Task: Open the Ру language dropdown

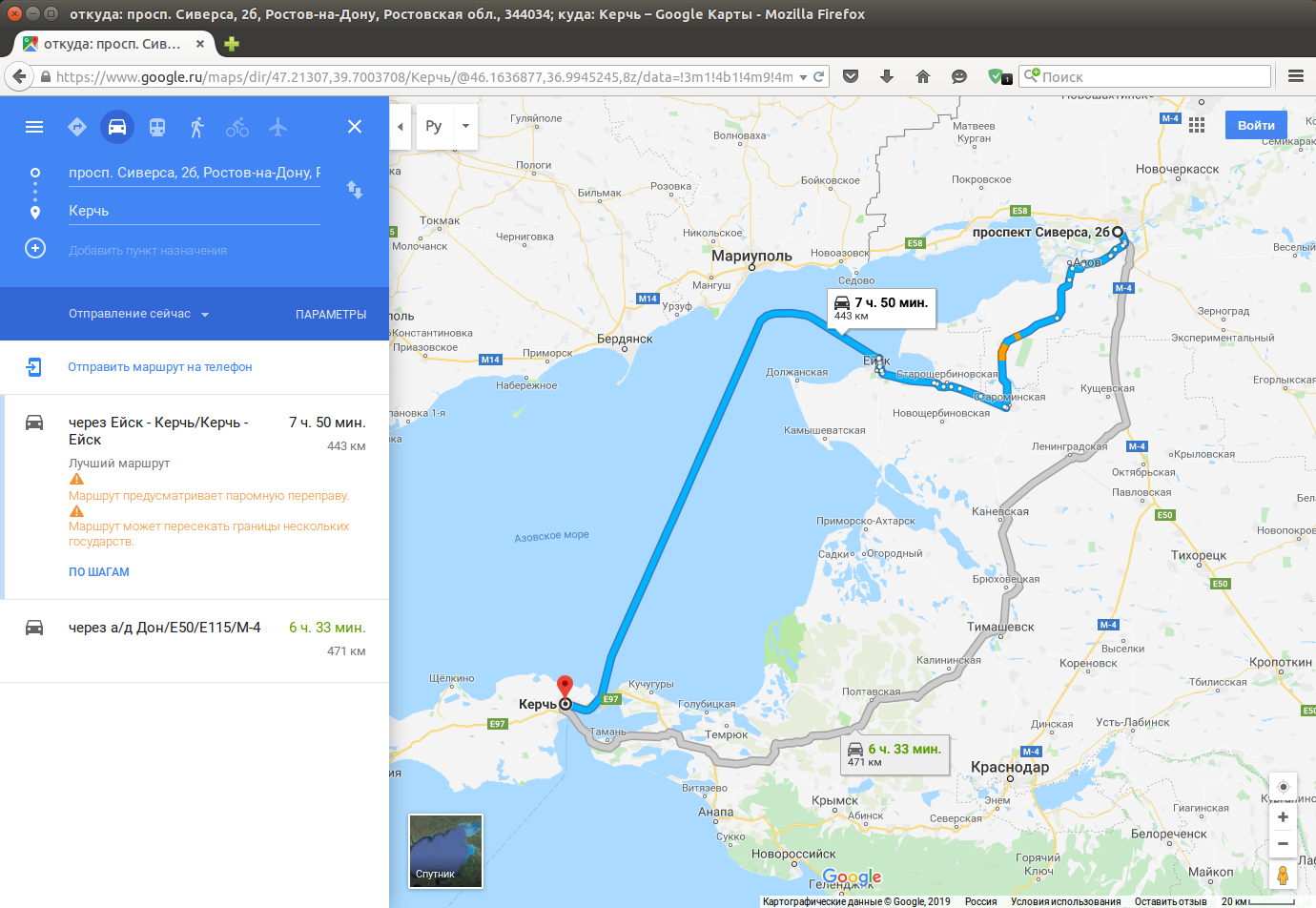Action: click(447, 126)
